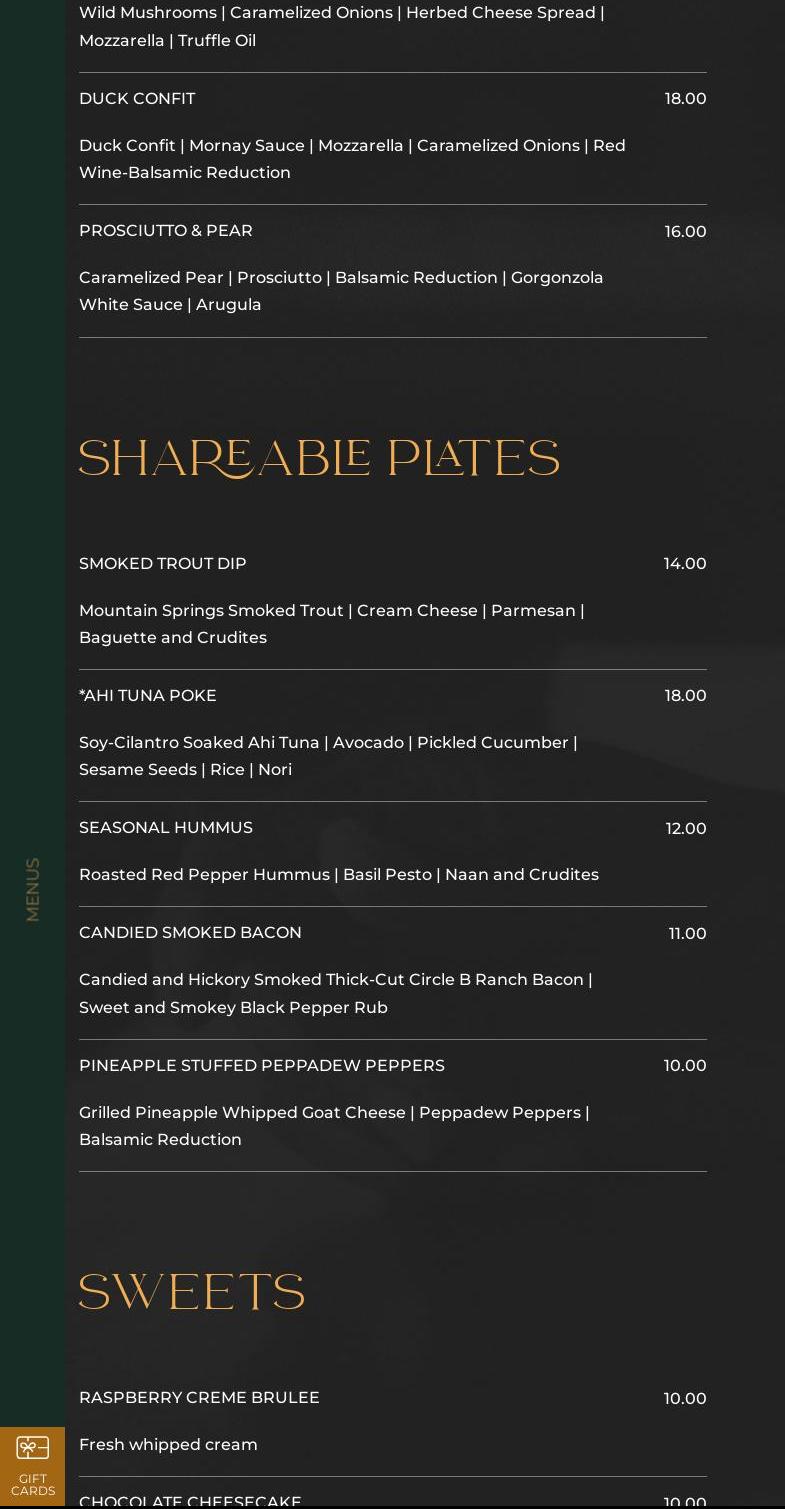Select the Seasonal Hummus item title

click(x=166, y=828)
